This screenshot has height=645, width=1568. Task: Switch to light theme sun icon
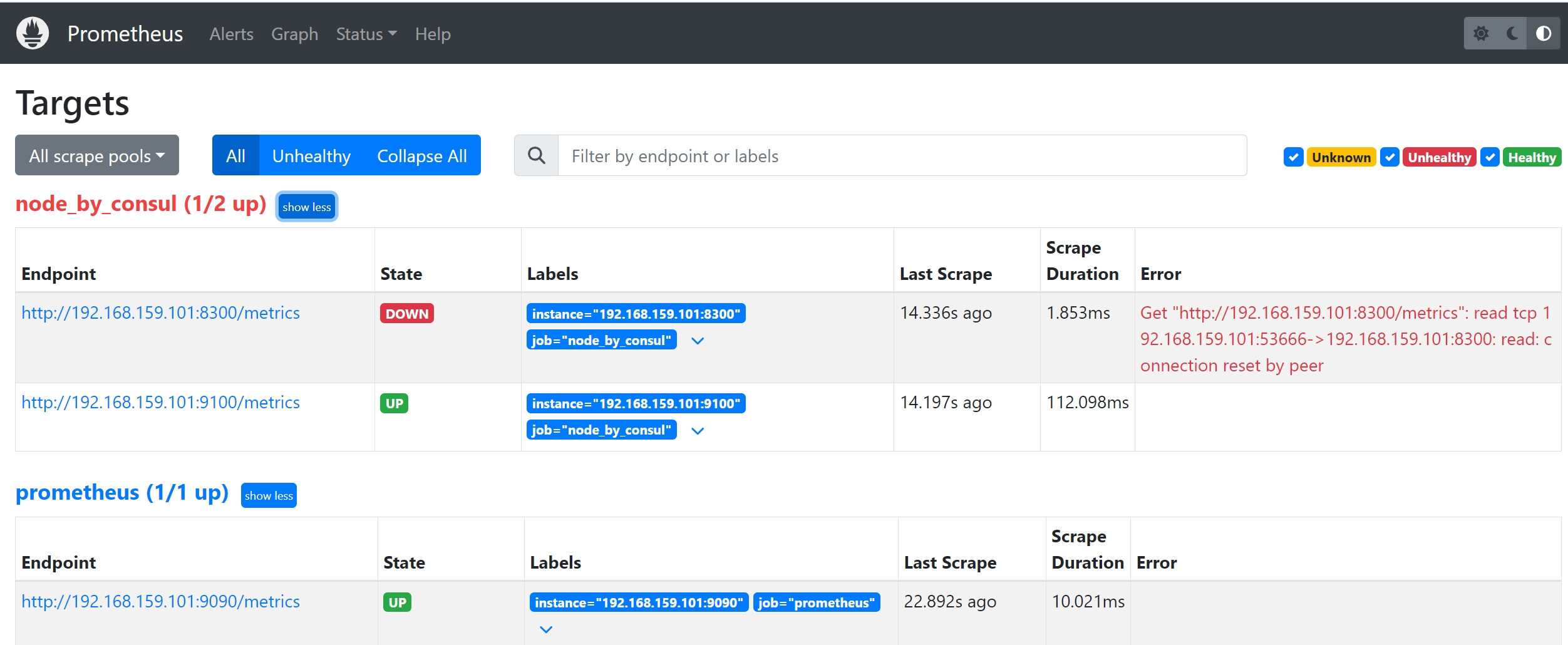[1481, 33]
